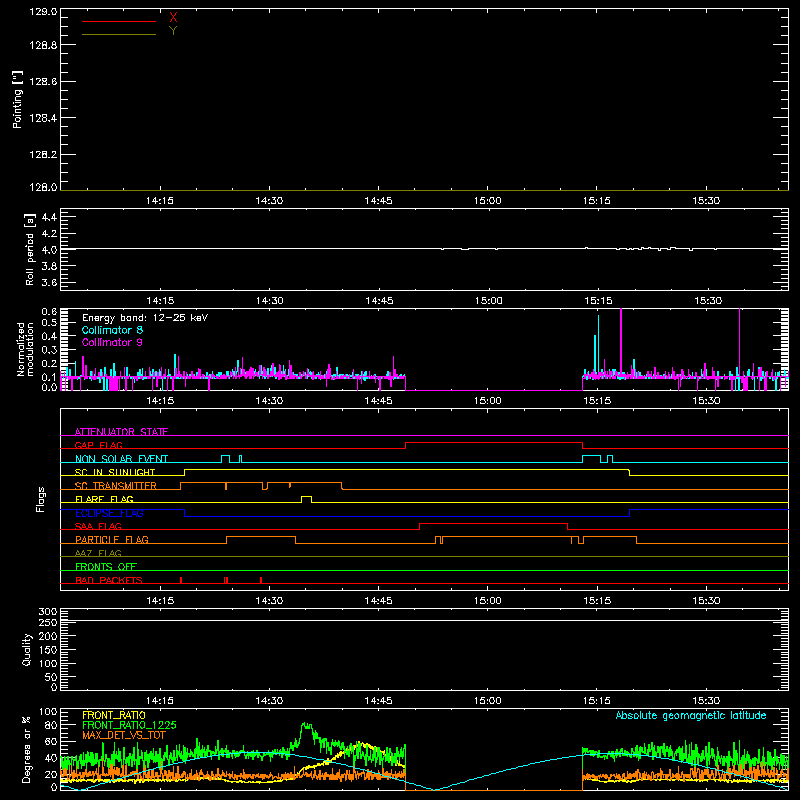Image resolution: width=800 pixels, height=800 pixels.
Task: Click the SAA_FLAG label
Action: click(98, 526)
